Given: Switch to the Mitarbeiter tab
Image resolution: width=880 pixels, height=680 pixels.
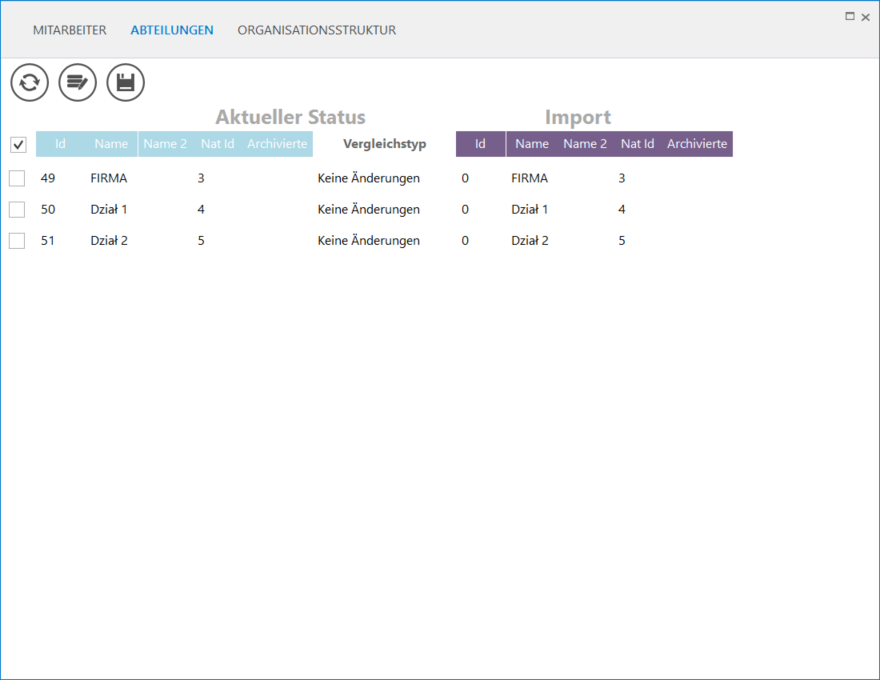Looking at the screenshot, I should tap(70, 30).
